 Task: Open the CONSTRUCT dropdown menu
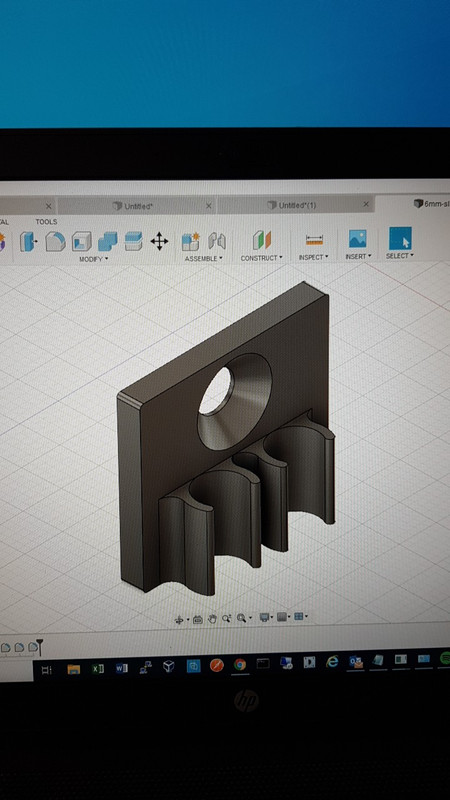pyautogui.click(x=262, y=258)
